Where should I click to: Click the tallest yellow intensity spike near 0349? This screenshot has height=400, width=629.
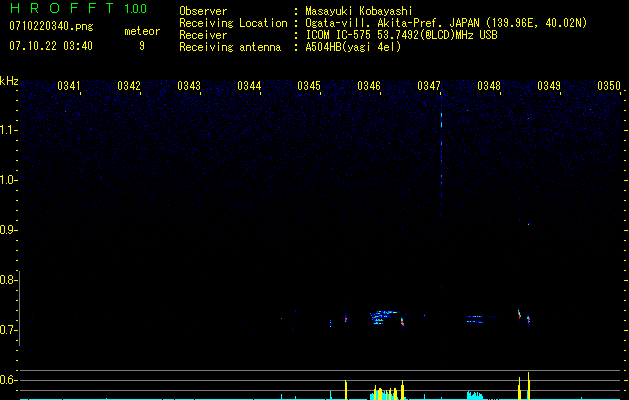[x=528, y=386]
